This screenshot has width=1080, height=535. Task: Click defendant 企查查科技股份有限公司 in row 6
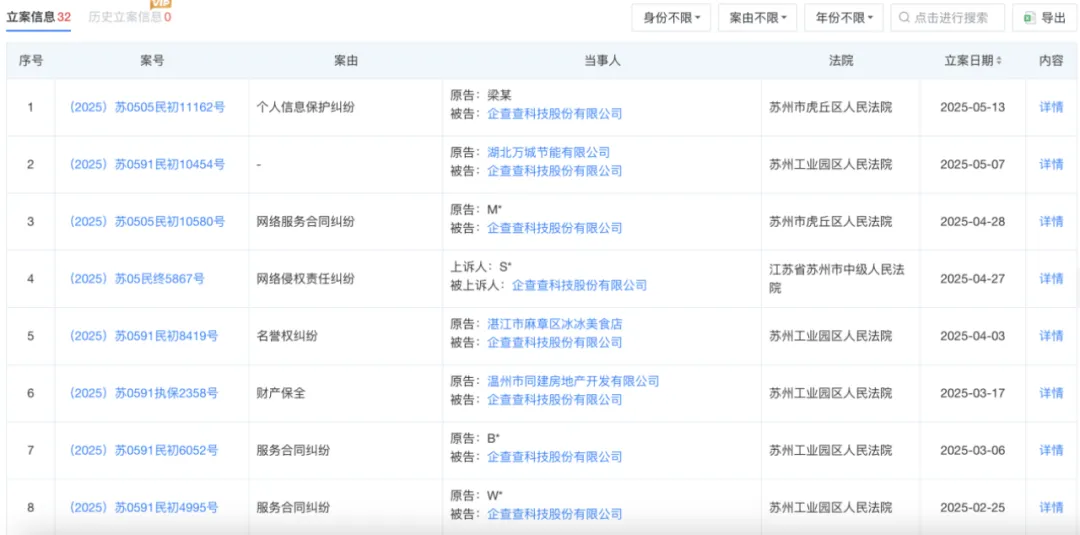click(554, 399)
